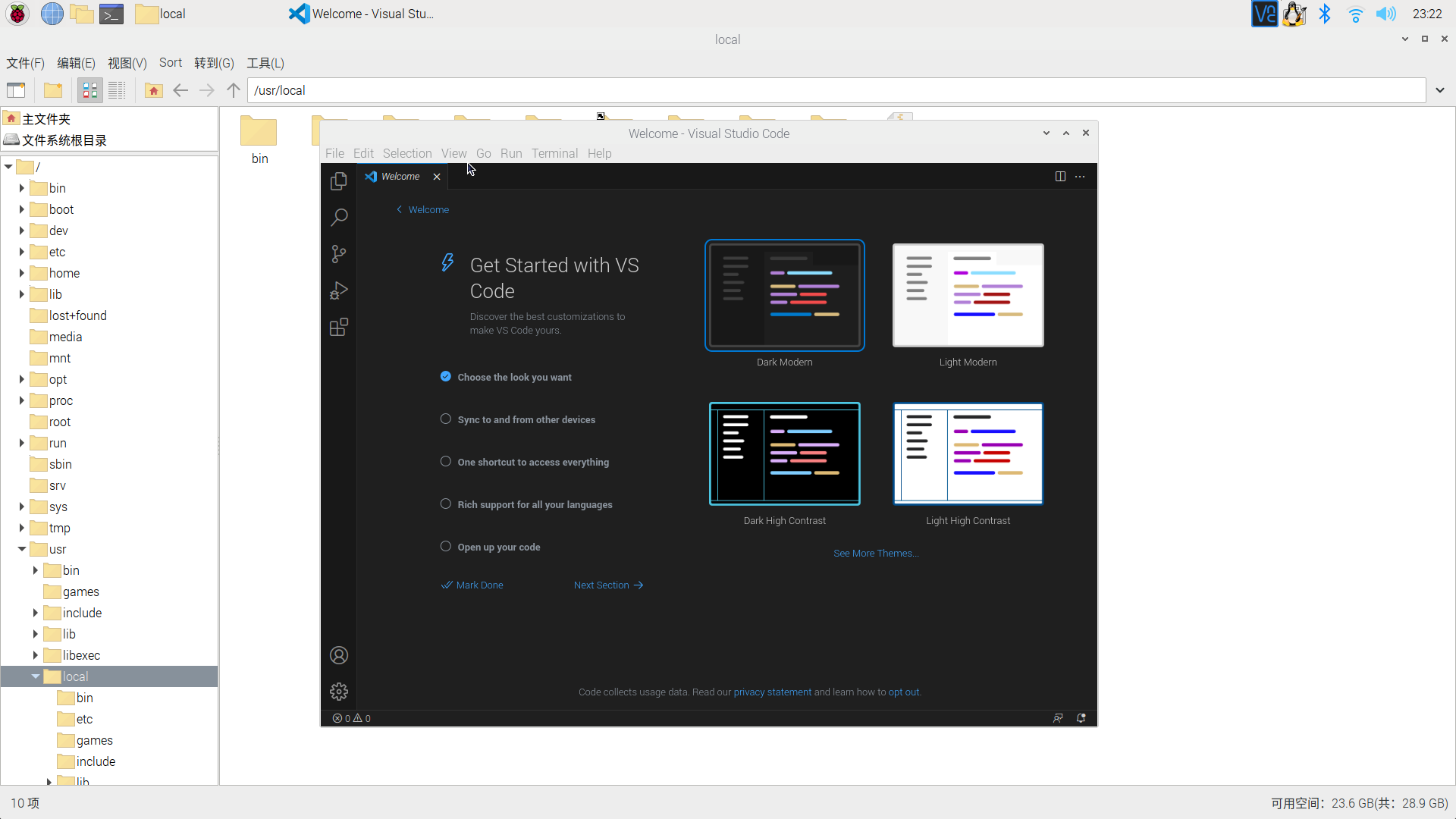Click the /usr/local path input field
This screenshot has height=819, width=1456.
tap(836, 90)
